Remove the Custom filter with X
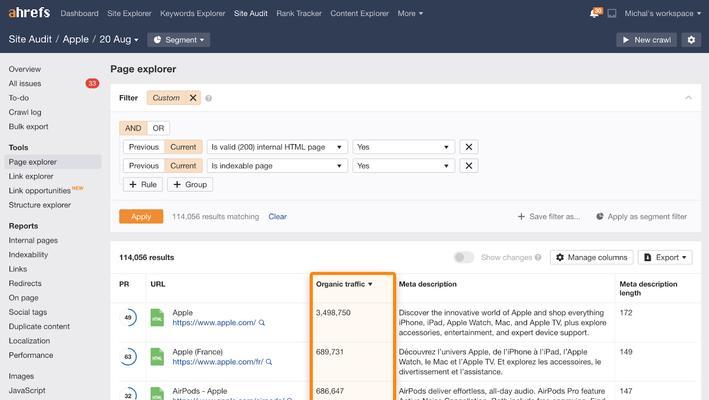Viewport: 709px width, 400px height. click(193, 98)
